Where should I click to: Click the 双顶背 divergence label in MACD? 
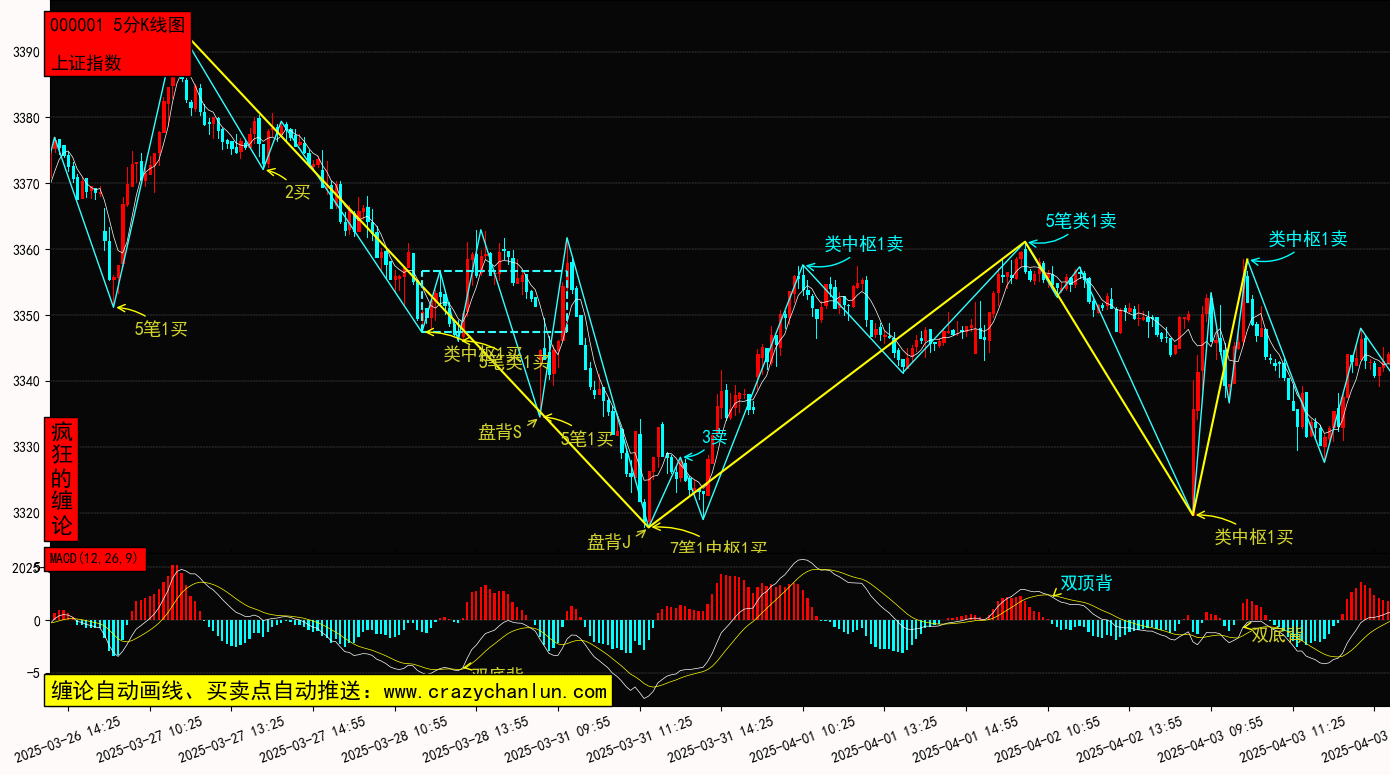click(x=1086, y=582)
